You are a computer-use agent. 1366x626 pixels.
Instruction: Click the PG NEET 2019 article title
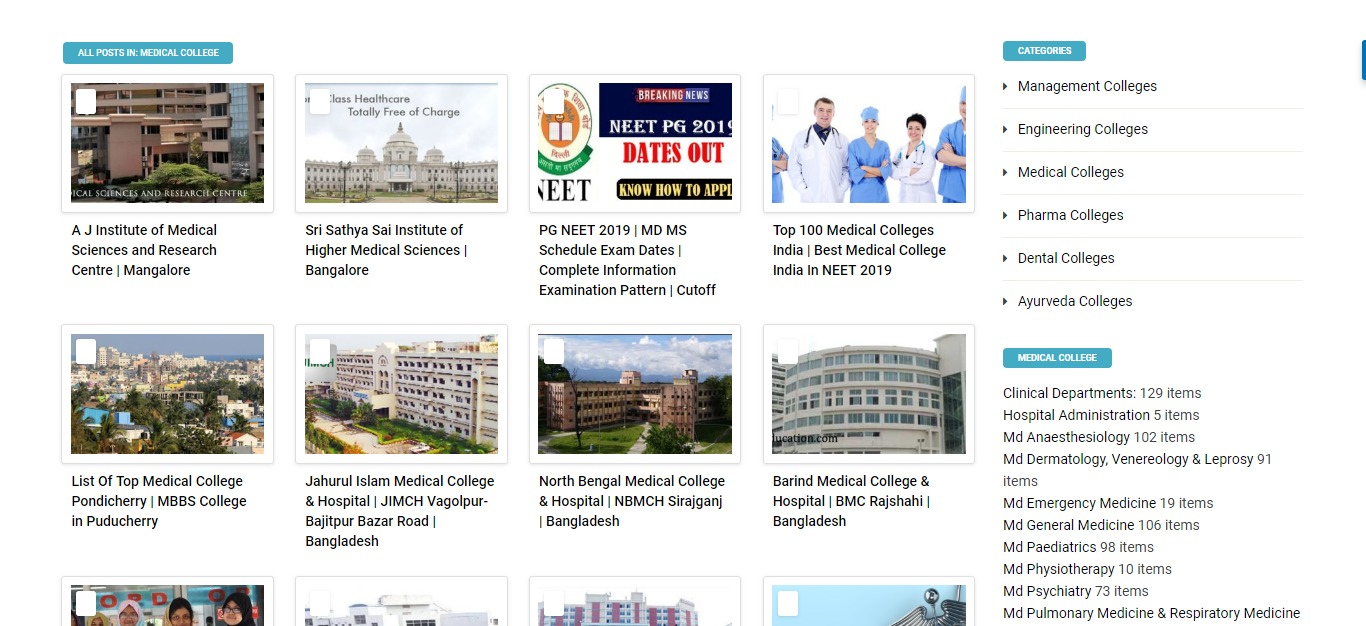click(627, 260)
